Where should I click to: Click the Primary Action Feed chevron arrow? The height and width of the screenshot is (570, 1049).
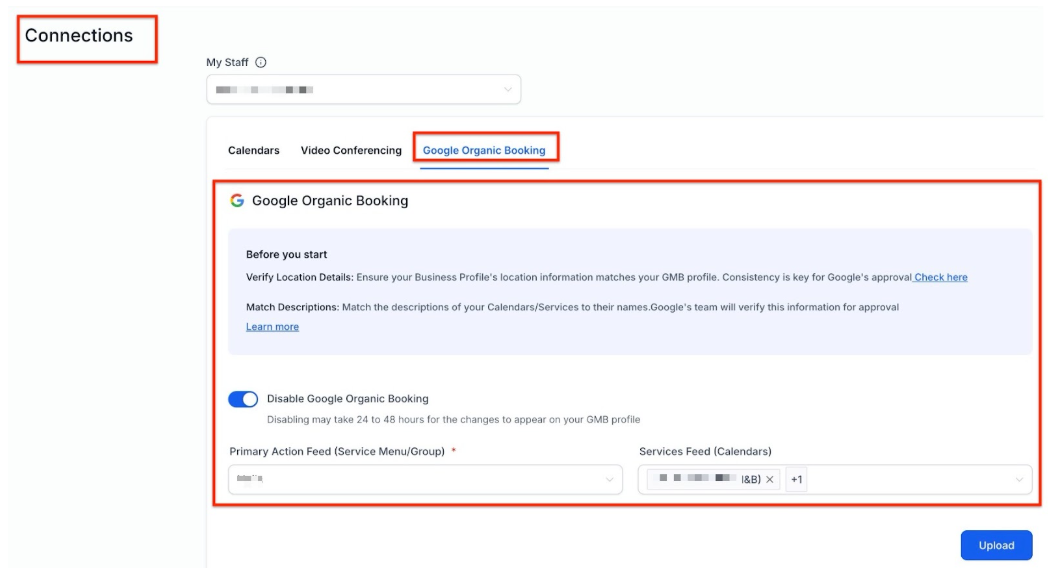[610, 480]
